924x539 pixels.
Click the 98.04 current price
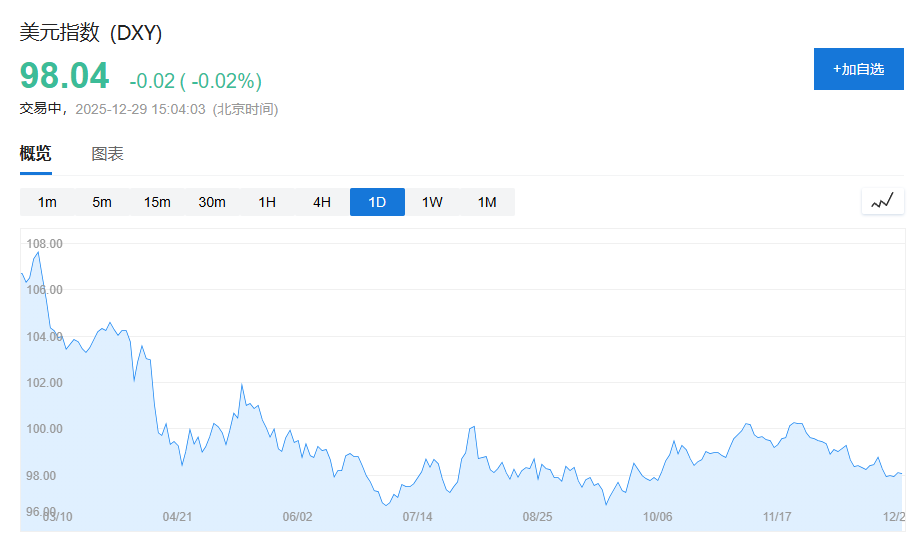tap(64, 77)
